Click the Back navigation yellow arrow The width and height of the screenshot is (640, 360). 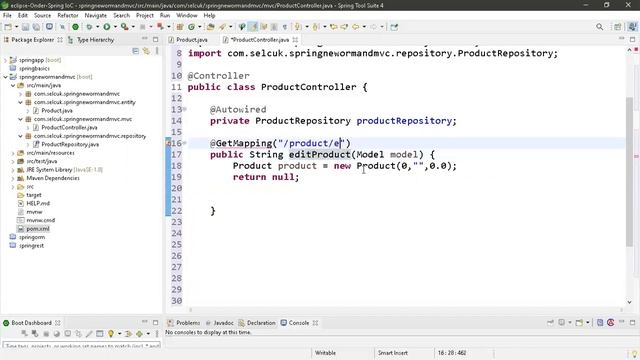pos(356,27)
